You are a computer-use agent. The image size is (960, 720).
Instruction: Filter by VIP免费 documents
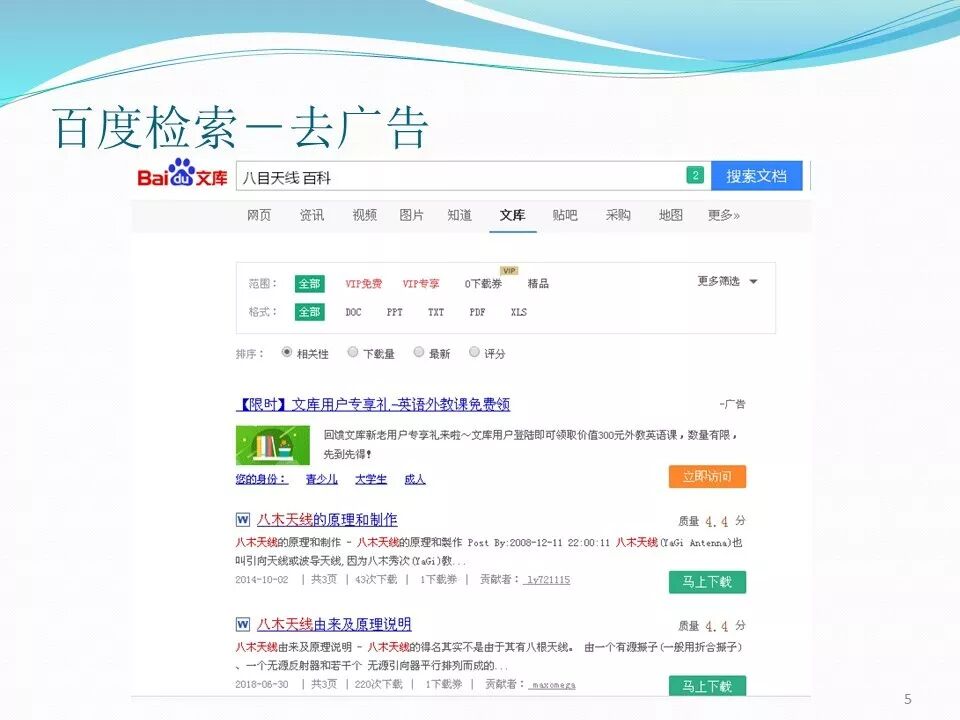[363, 283]
